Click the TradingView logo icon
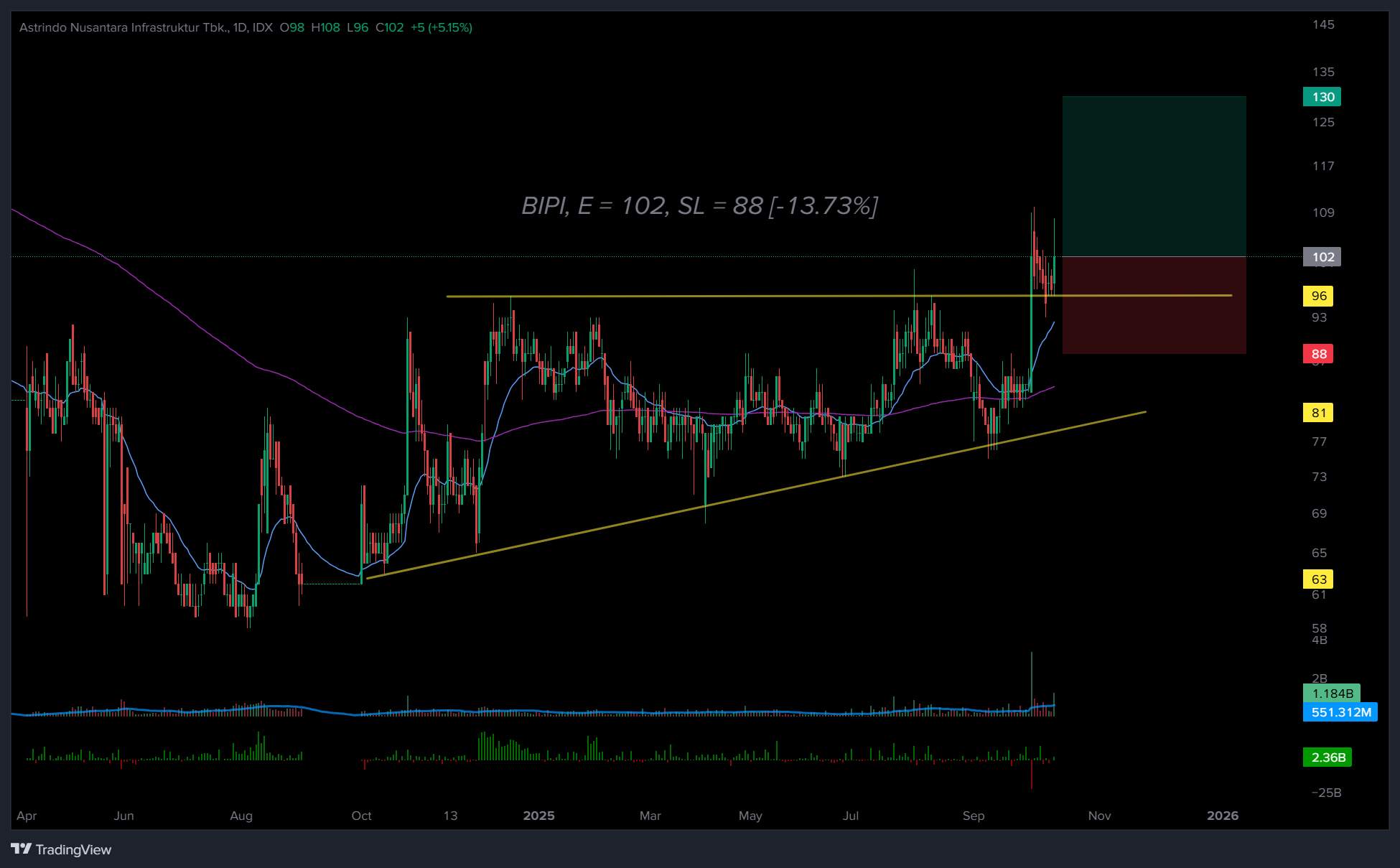1400x868 pixels. click(22, 849)
